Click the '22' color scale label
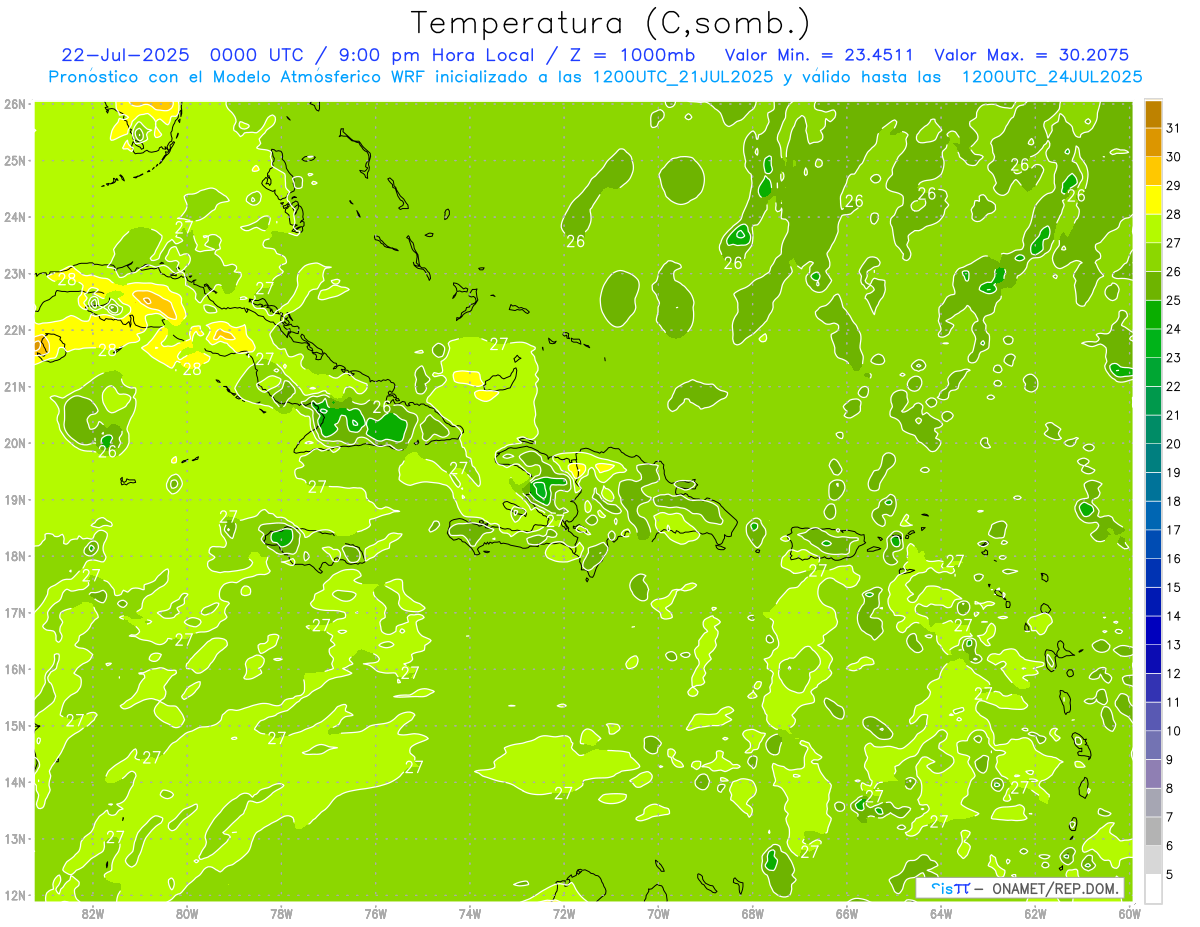Screen dimensions: 1200x927 [1174, 386]
